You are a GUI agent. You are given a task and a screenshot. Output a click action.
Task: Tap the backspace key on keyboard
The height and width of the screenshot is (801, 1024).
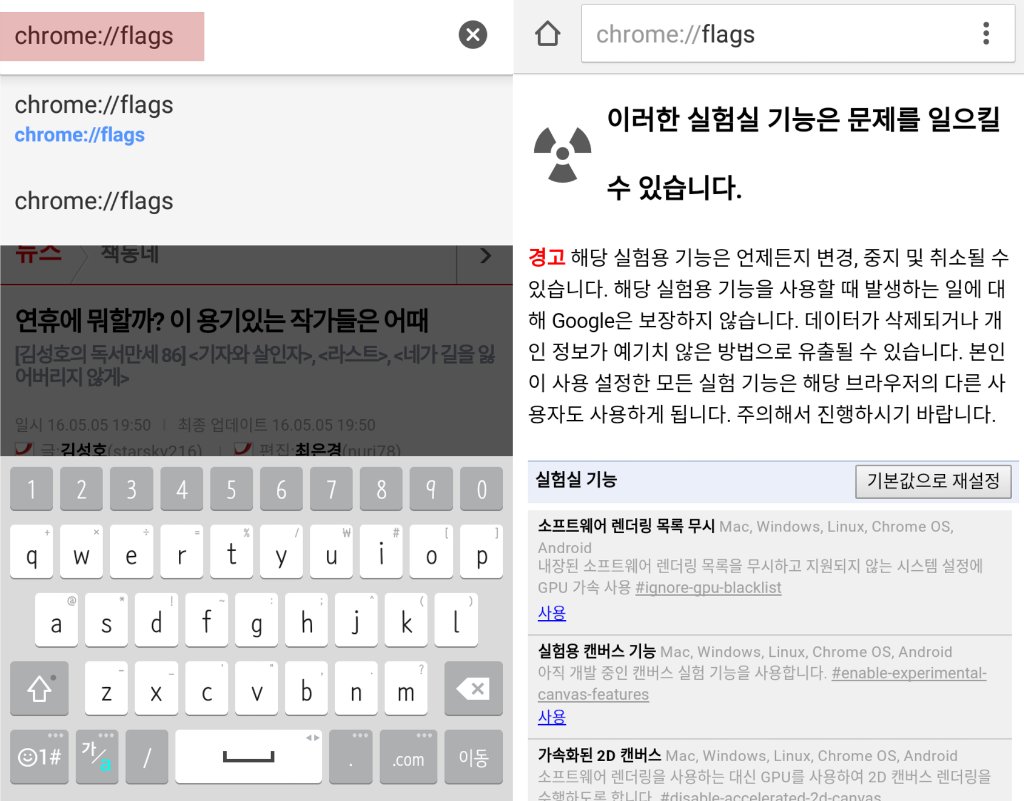[x=473, y=688]
